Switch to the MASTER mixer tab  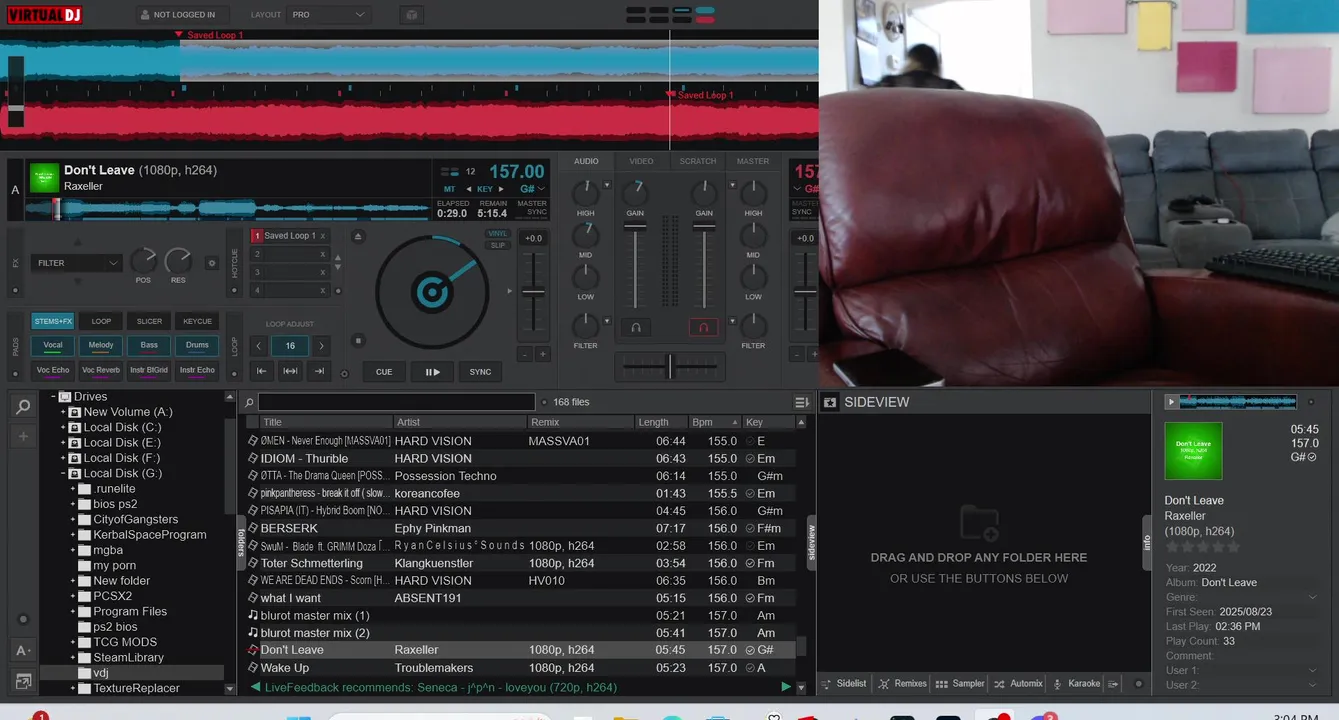click(x=753, y=161)
